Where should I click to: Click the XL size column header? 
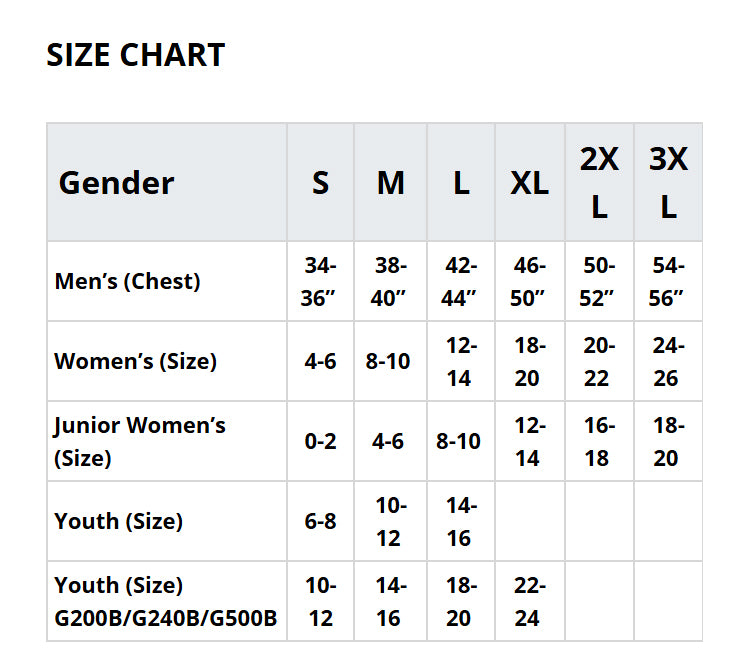529,183
